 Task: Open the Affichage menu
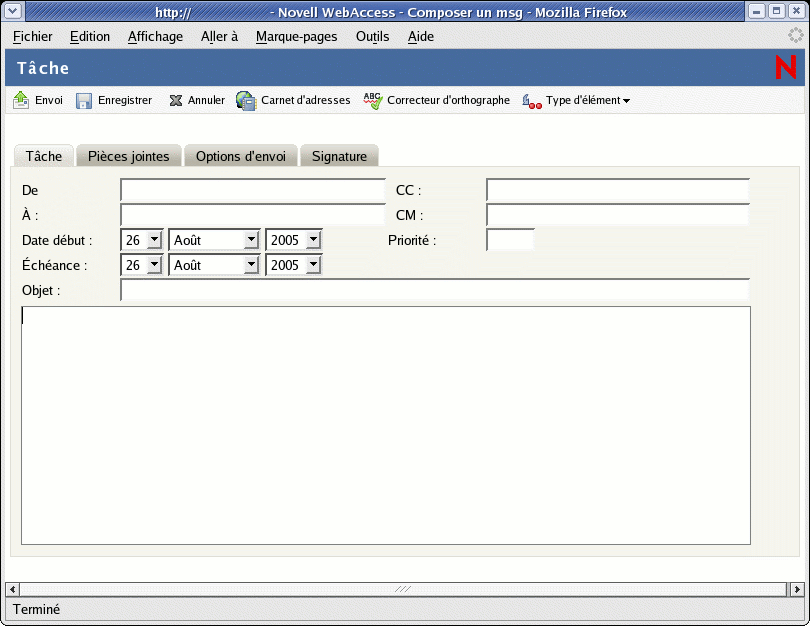pyautogui.click(x=155, y=37)
